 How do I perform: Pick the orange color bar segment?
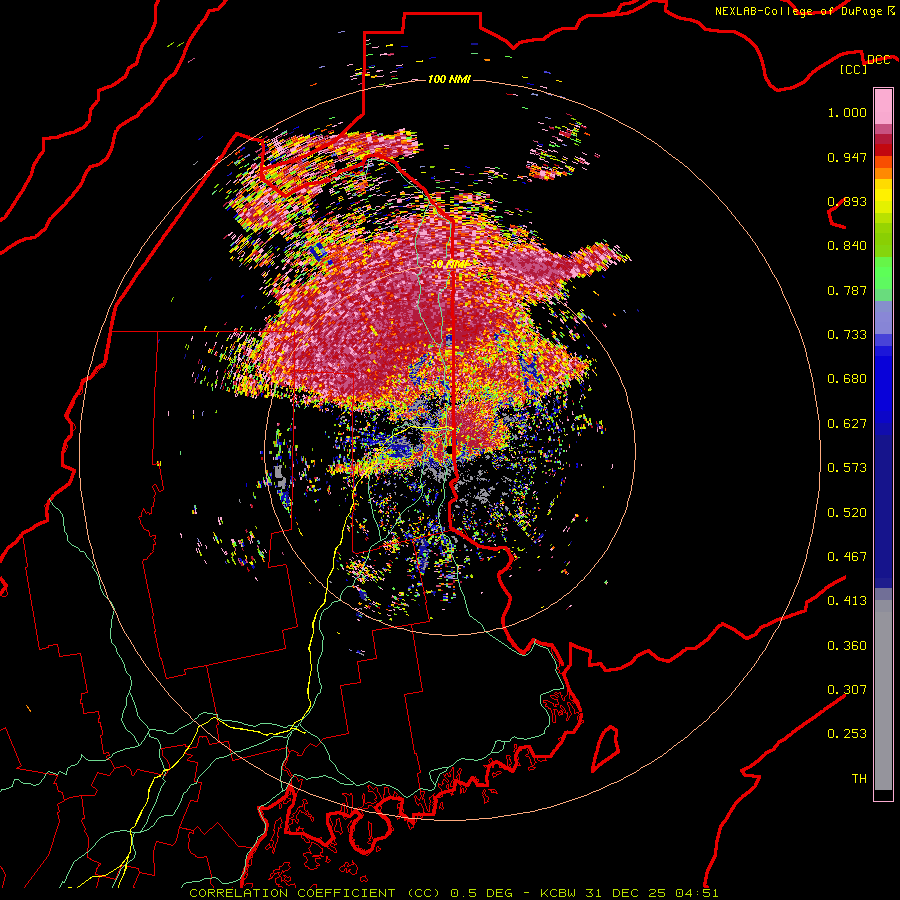[883, 173]
